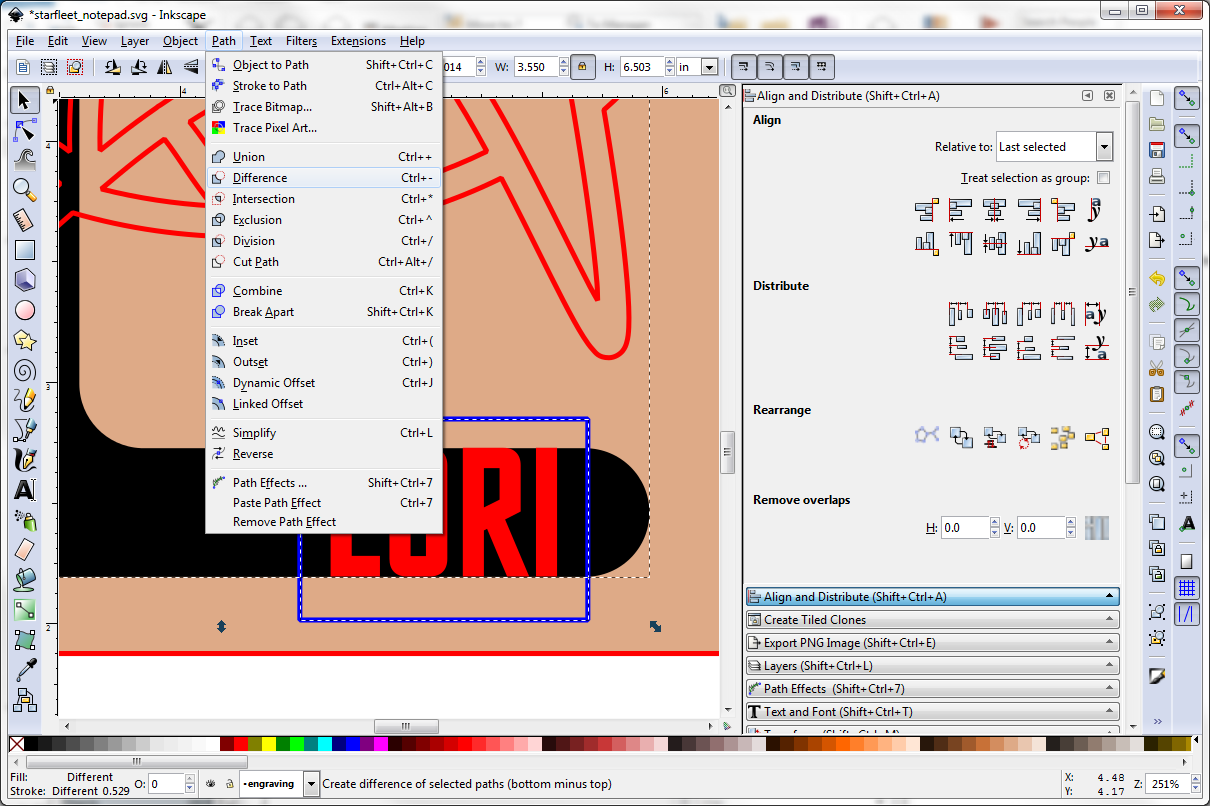The width and height of the screenshot is (1210, 806).
Task: Select the Zoom magnifier tool
Action: 25,190
